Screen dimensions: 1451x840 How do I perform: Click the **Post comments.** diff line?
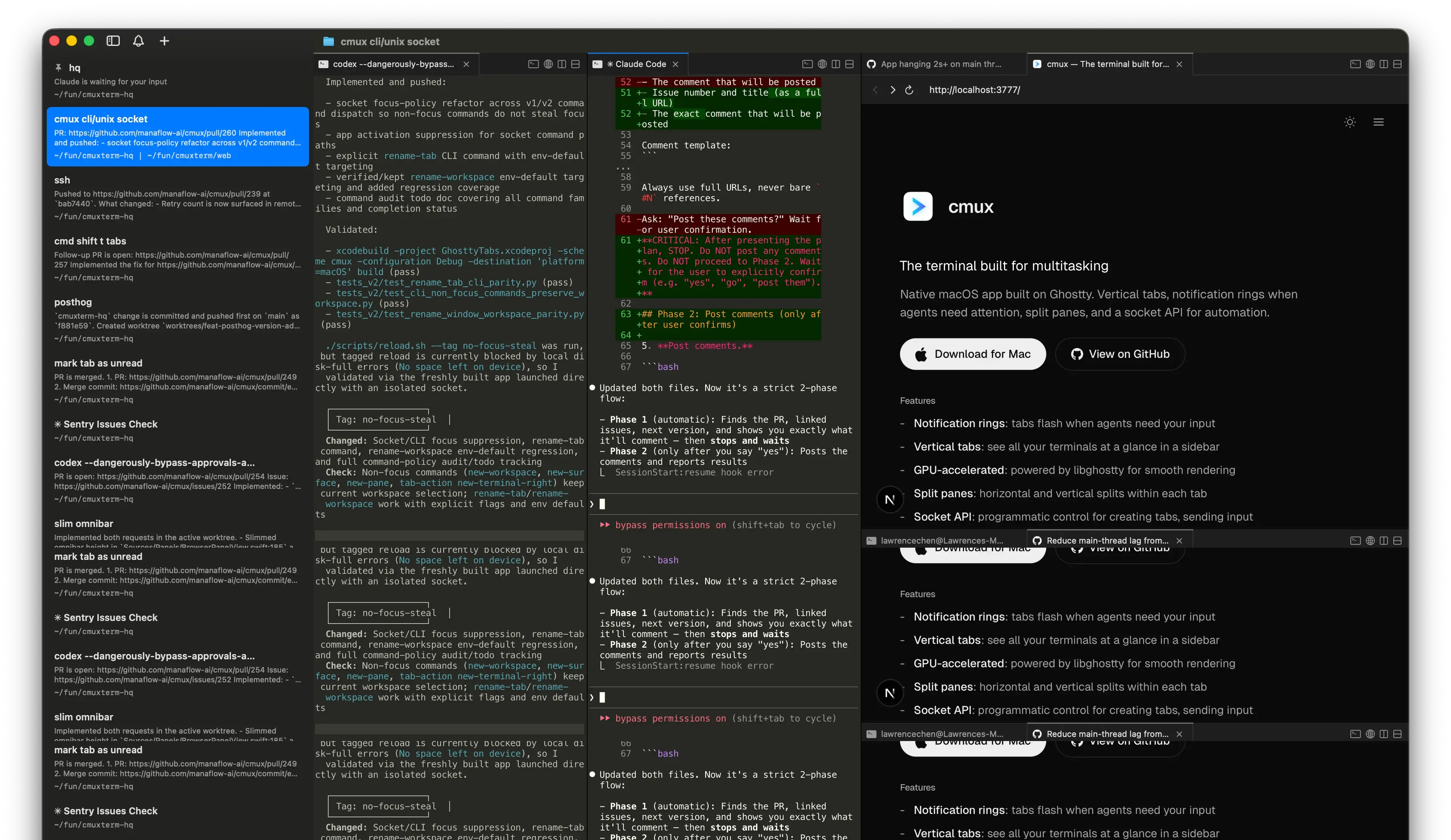coord(705,346)
